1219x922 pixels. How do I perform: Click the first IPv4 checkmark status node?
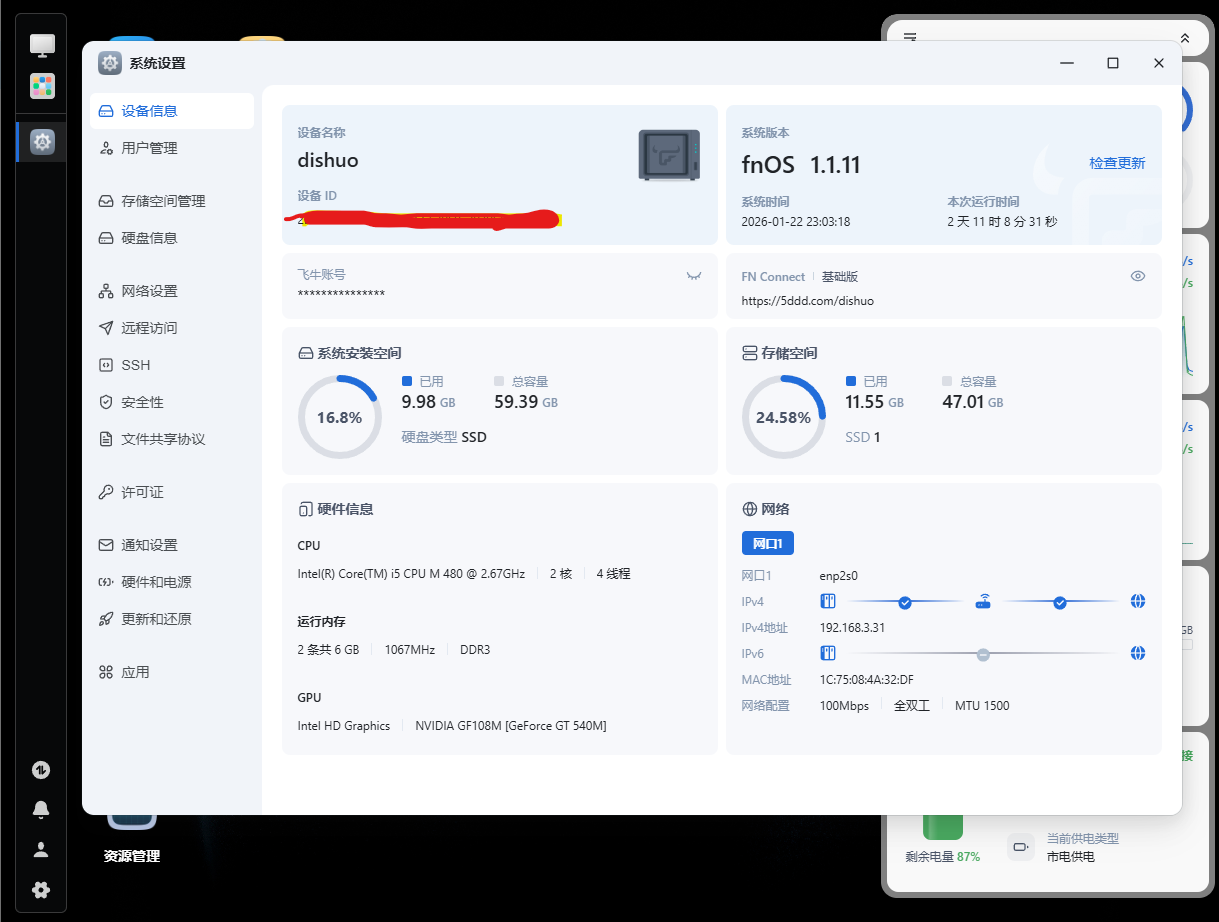click(905, 602)
